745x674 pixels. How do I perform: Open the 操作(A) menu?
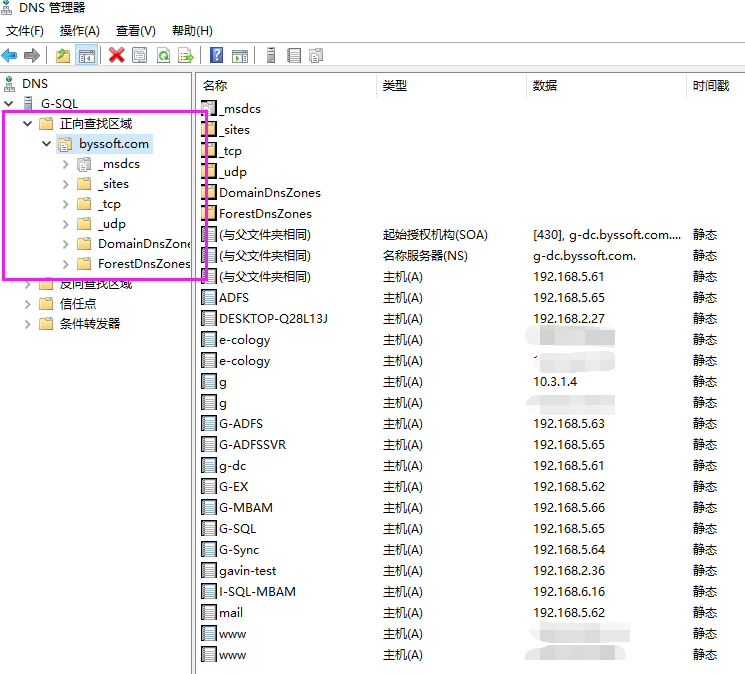click(79, 31)
